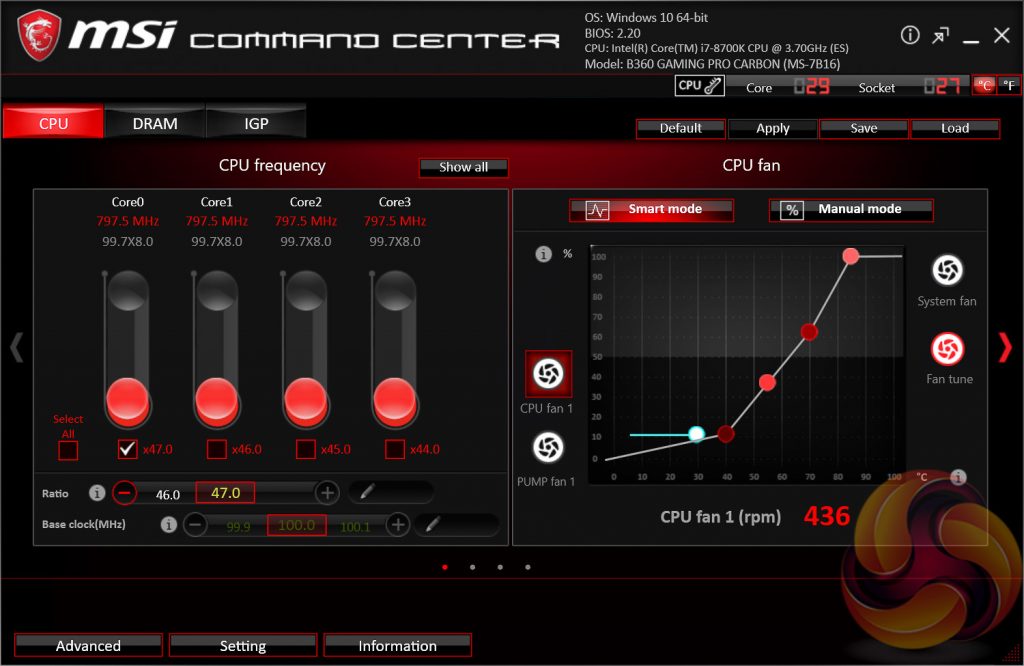
Task: Open the CPU tab
Action: [53, 123]
